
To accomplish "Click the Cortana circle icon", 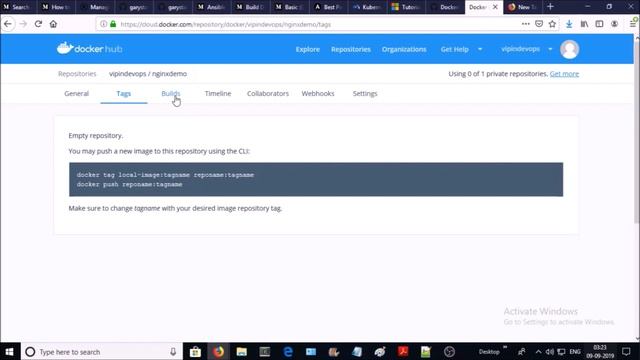I will click(30, 351).
